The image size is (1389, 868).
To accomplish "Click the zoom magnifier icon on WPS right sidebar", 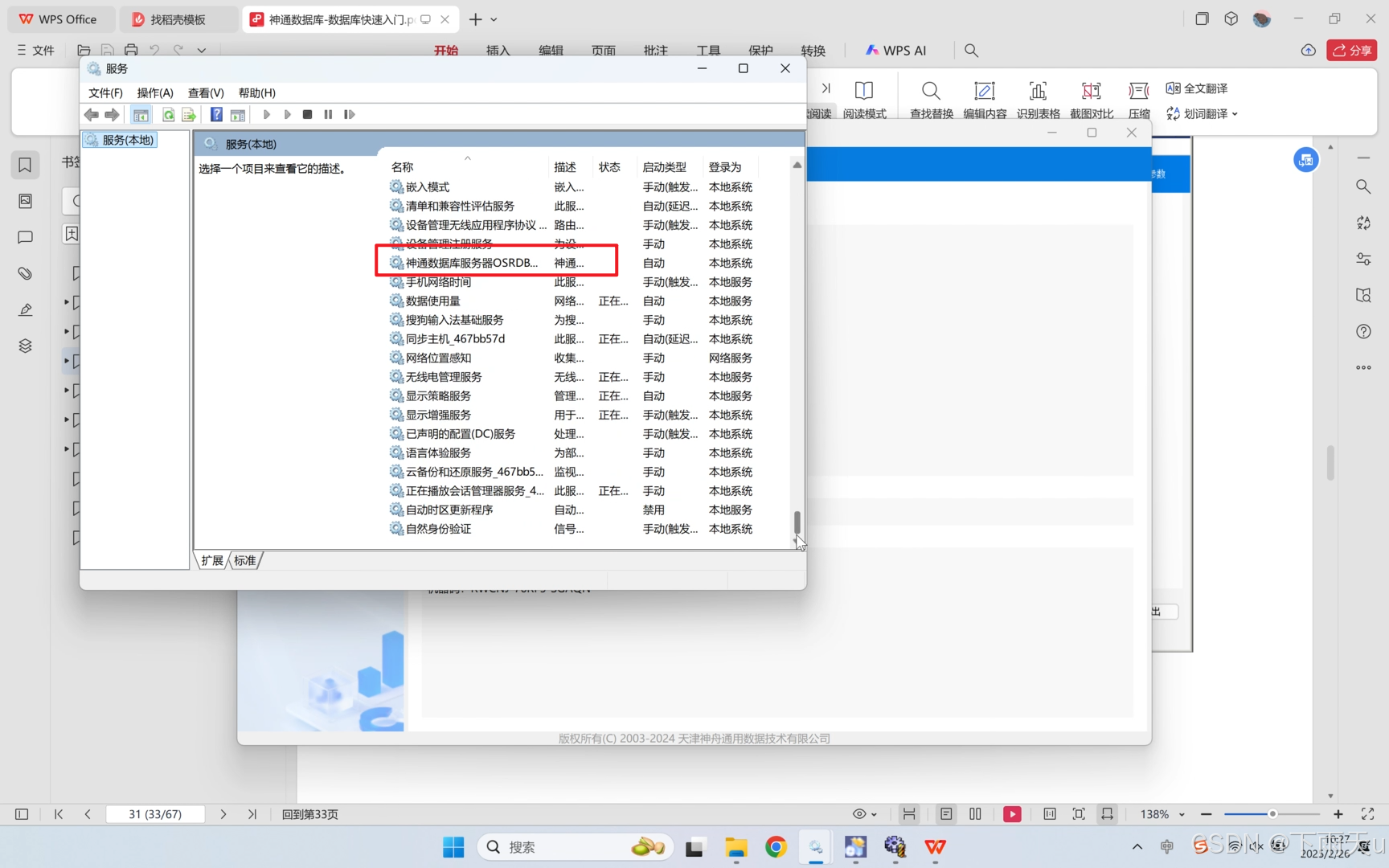I will tap(1363, 186).
